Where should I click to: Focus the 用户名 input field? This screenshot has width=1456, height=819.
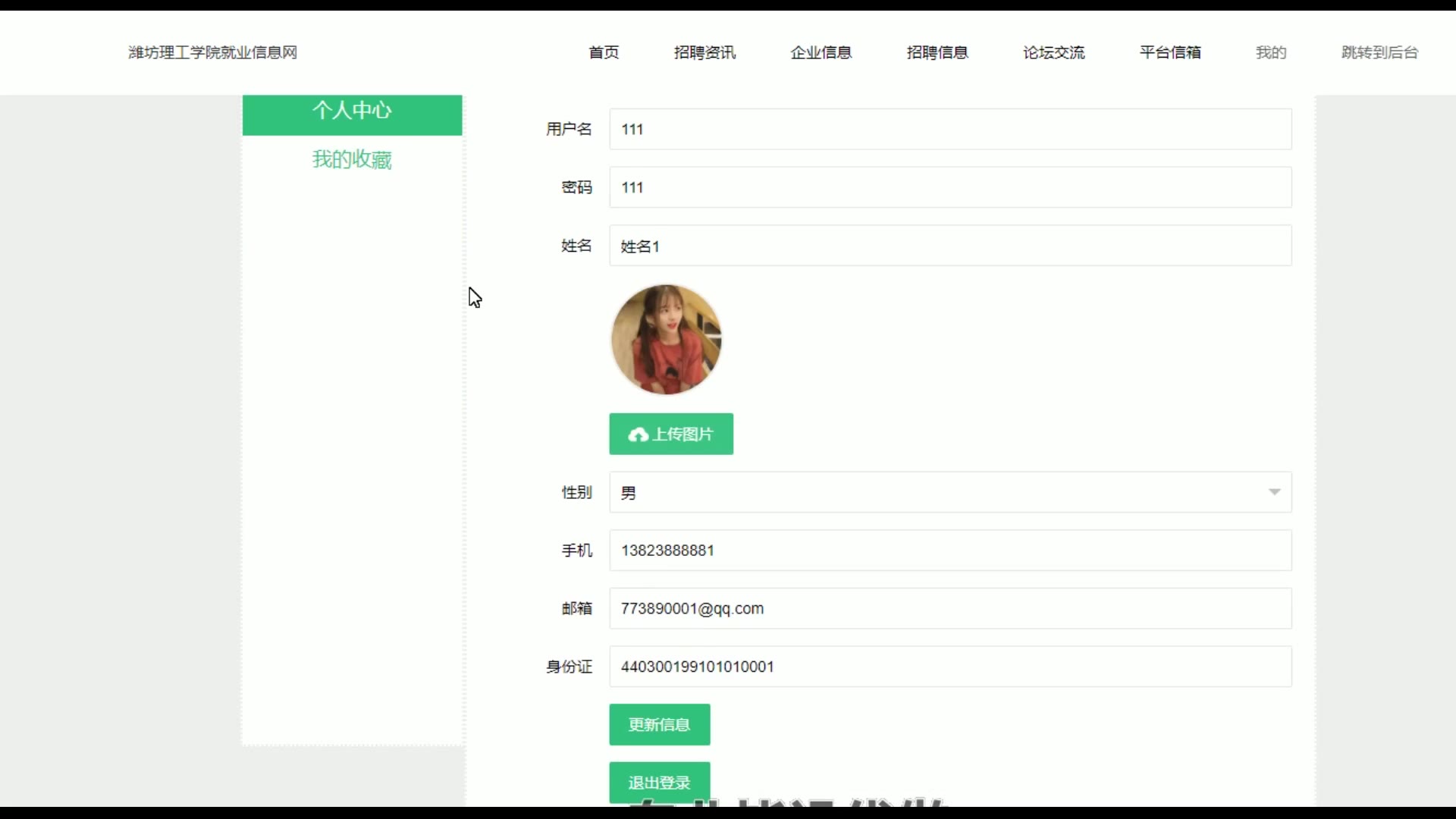(949, 129)
